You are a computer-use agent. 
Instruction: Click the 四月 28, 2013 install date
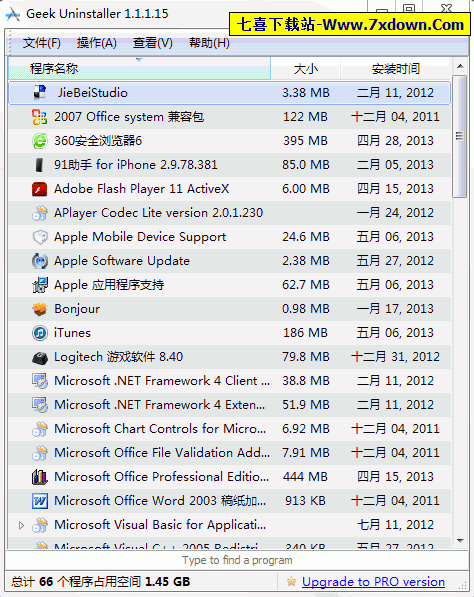[395, 140]
